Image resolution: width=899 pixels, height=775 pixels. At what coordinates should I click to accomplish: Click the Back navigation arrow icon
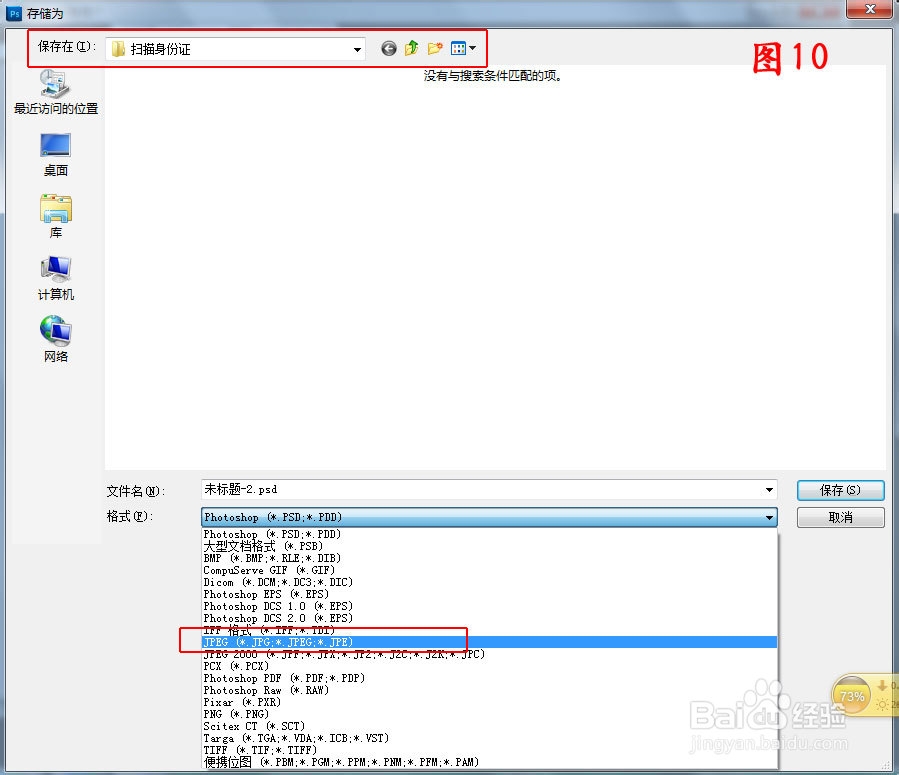(389, 49)
